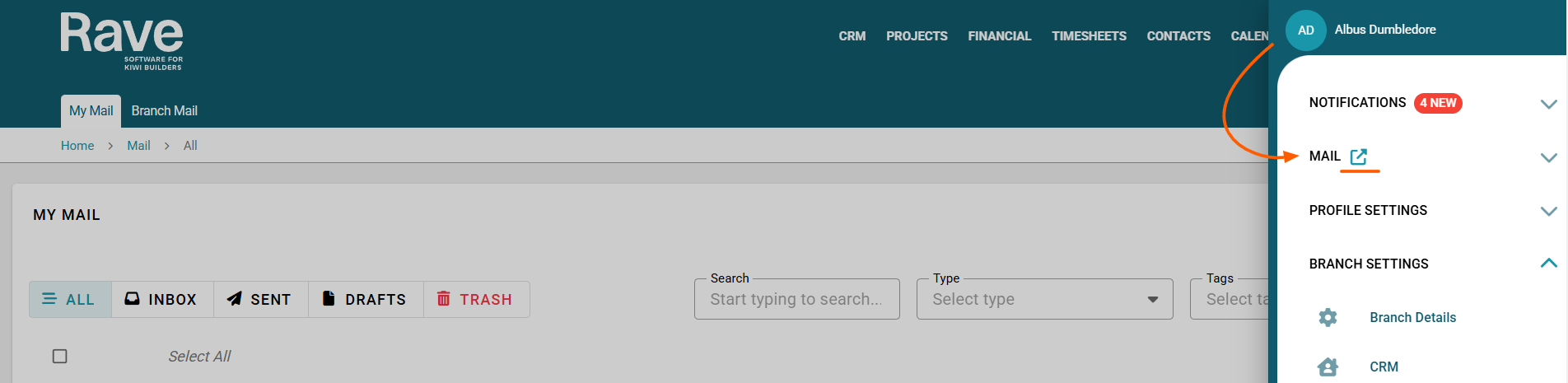Open the Type dropdown

(1044, 299)
